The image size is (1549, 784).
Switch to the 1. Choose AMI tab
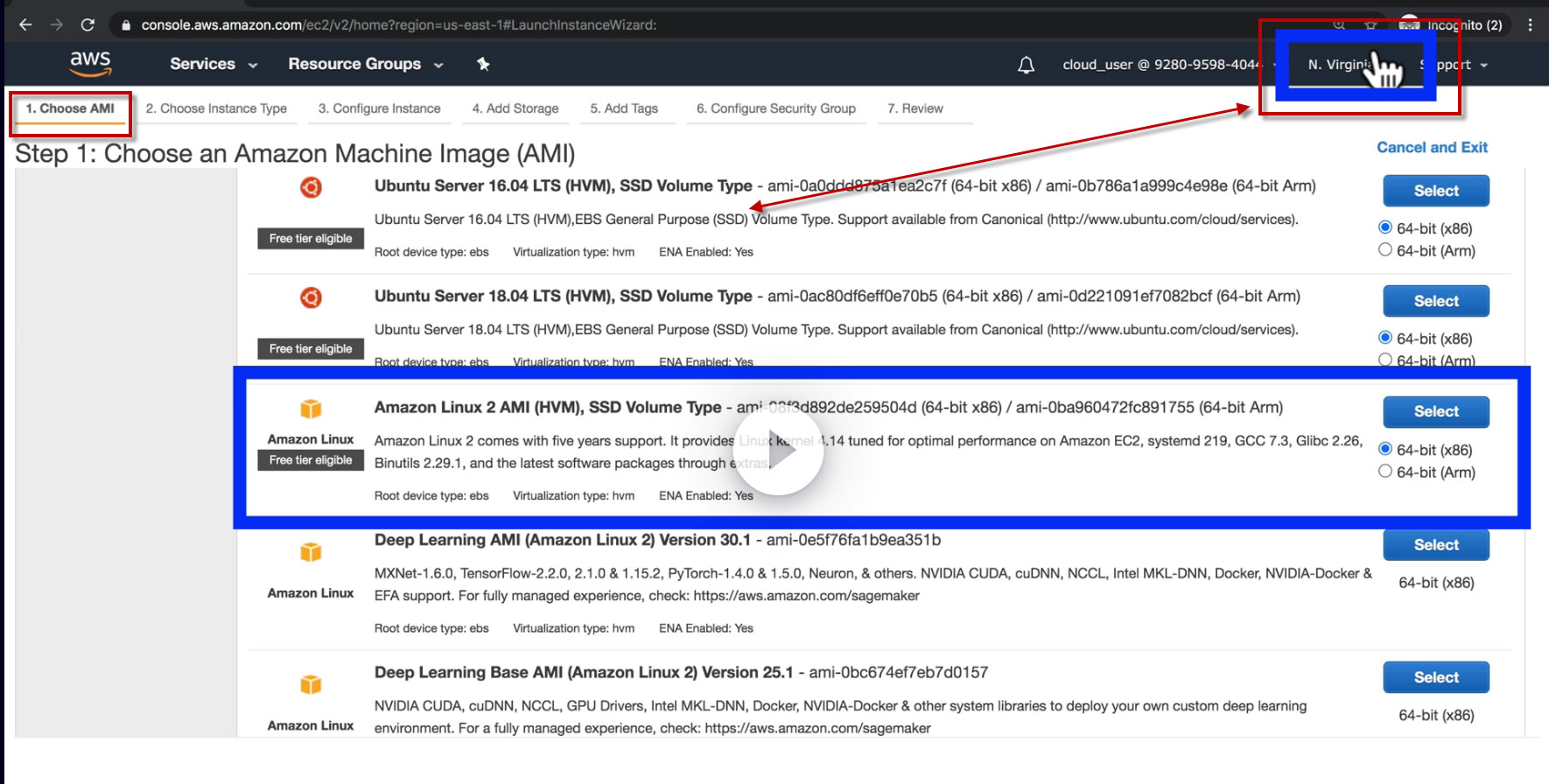click(x=70, y=108)
